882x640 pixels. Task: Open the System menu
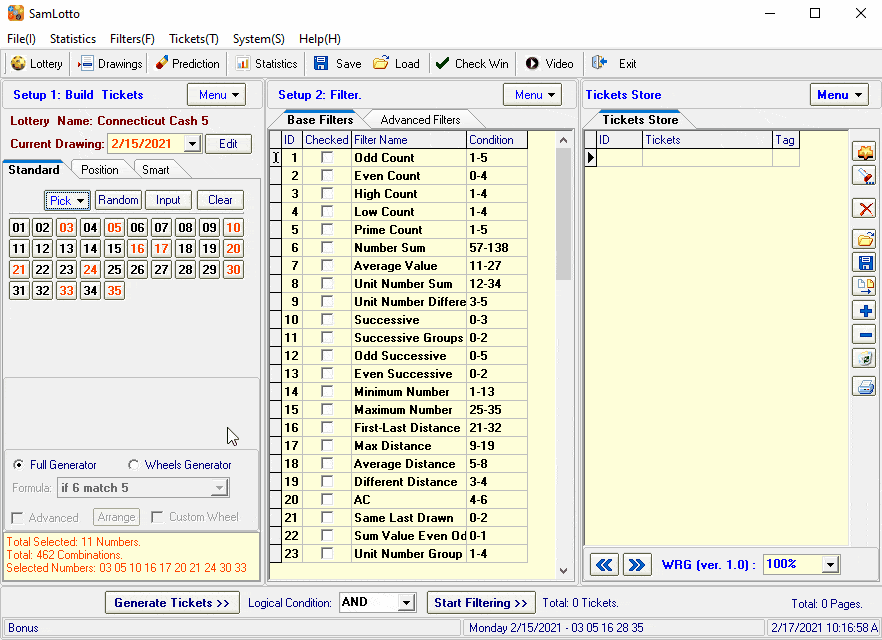click(x=259, y=39)
